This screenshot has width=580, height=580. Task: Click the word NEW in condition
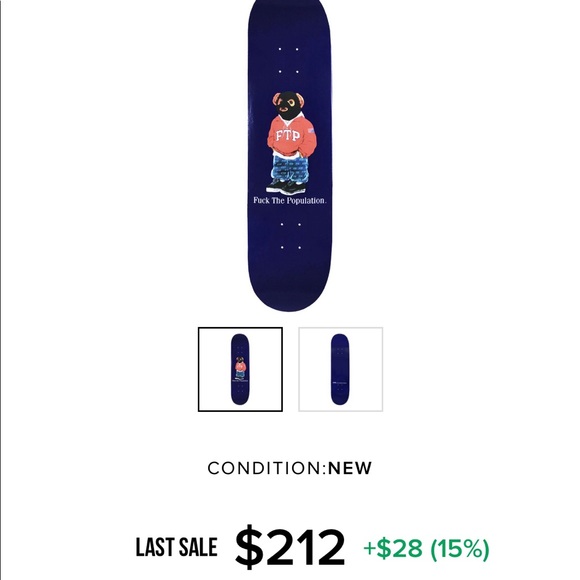pyautogui.click(x=350, y=468)
